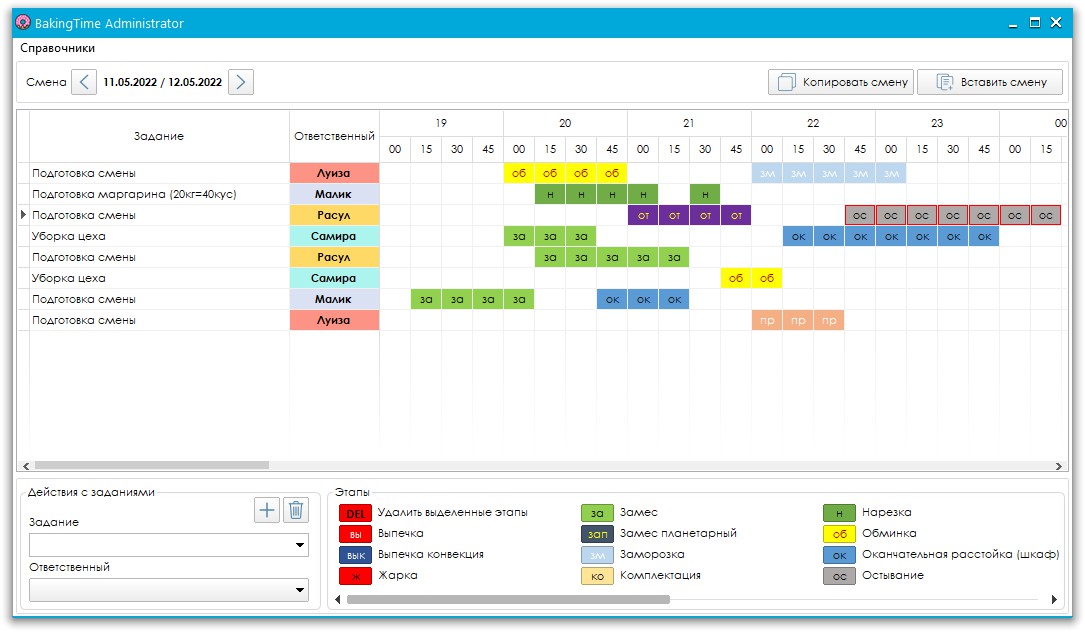Choose the Обминка stage swatch
The height and width of the screenshot is (632, 1085).
839,534
